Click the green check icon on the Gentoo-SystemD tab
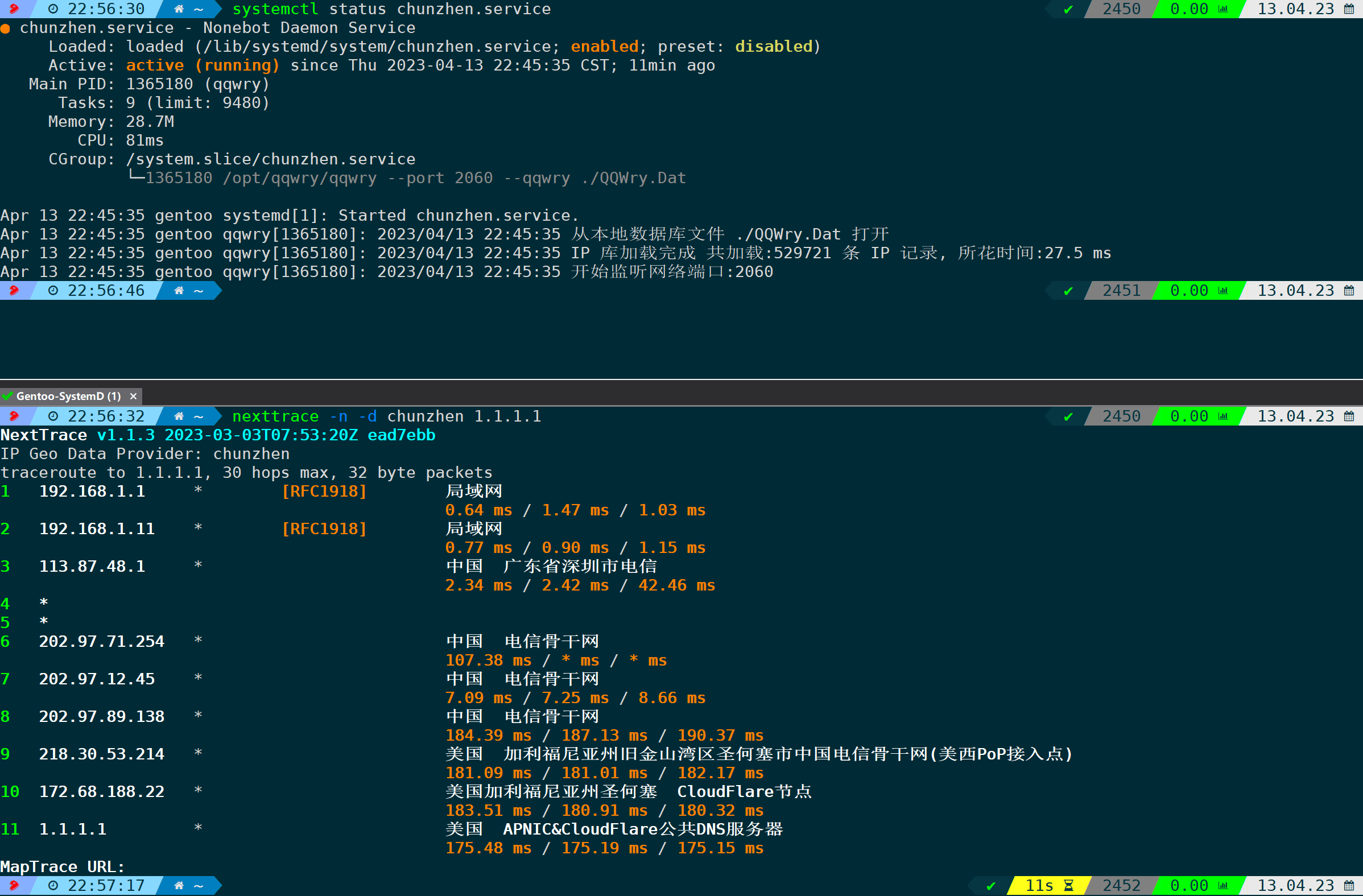The height and width of the screenshot is (896, 1363). 7,396
